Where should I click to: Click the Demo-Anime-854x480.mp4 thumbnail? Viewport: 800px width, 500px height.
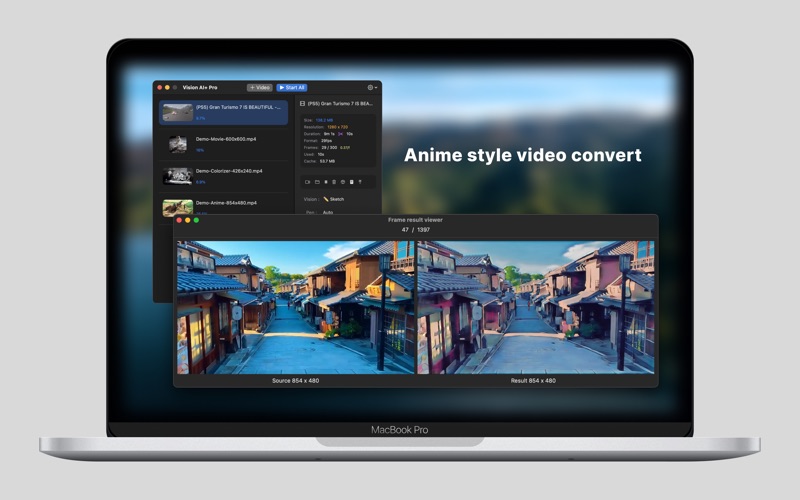[x=178, y=207]
